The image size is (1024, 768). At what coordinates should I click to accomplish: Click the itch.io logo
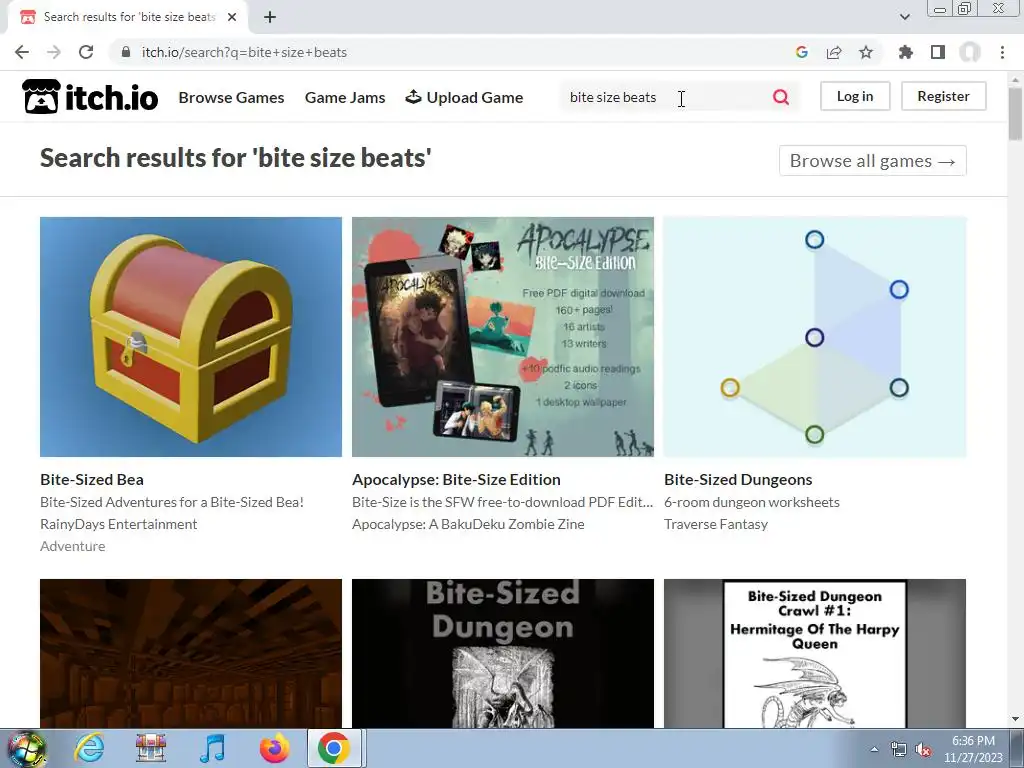tap(90, 97)
